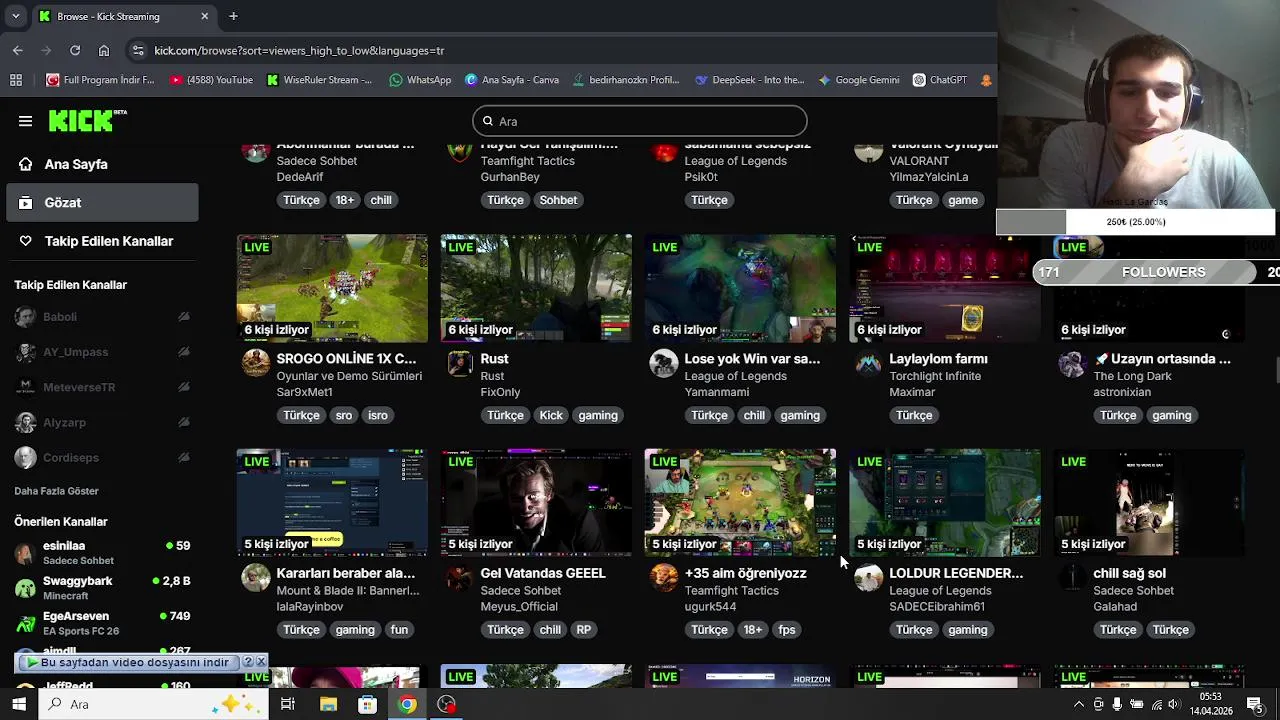Open the Yamanmami streamer avatar
This screenshot has height=720, width=1280.
pos(664,363)
